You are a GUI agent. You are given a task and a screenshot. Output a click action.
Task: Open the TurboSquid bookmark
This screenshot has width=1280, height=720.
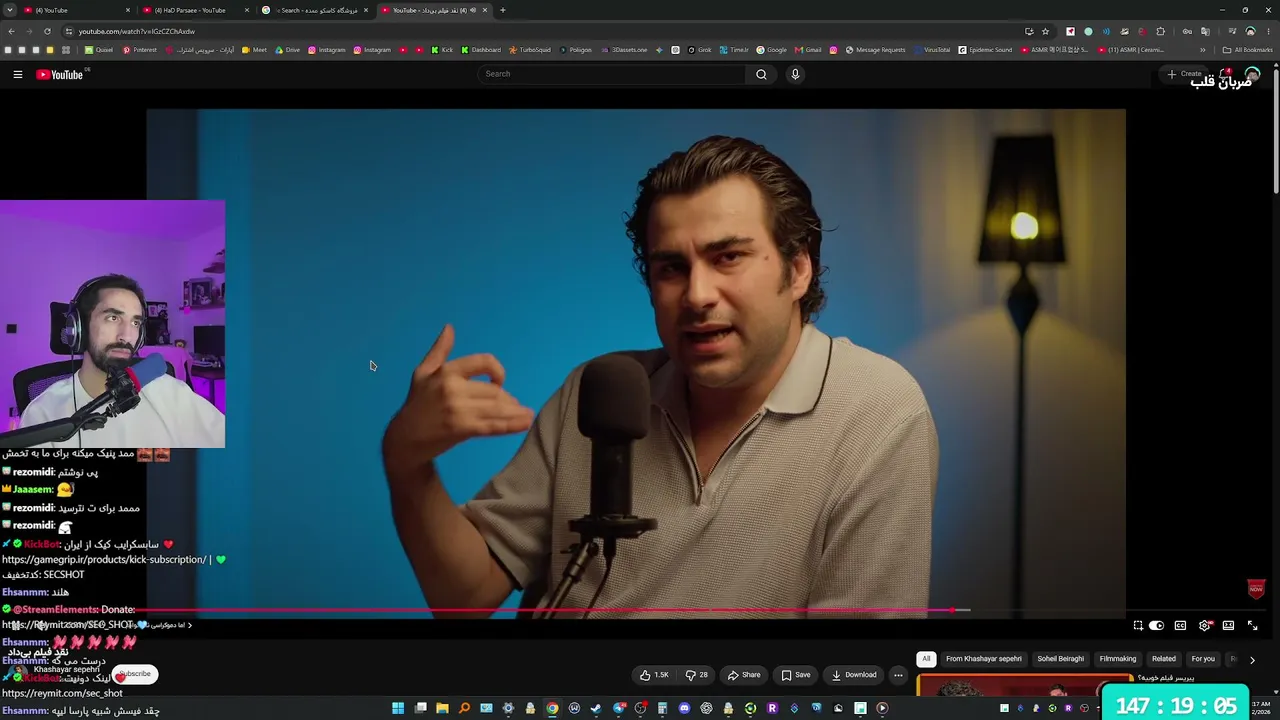click(x=530, y=50)
